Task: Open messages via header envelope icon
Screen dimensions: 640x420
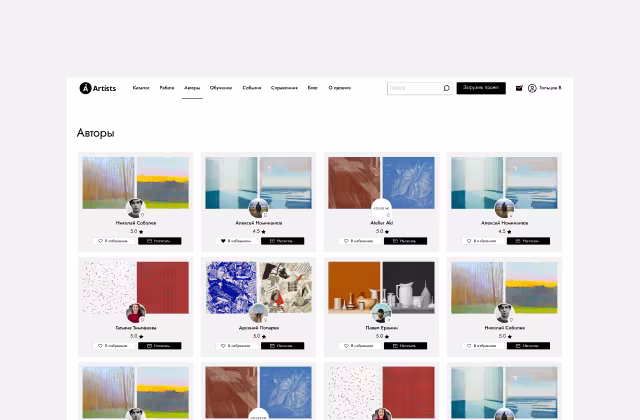Action: pyautogui.click(x=519, y=88)
